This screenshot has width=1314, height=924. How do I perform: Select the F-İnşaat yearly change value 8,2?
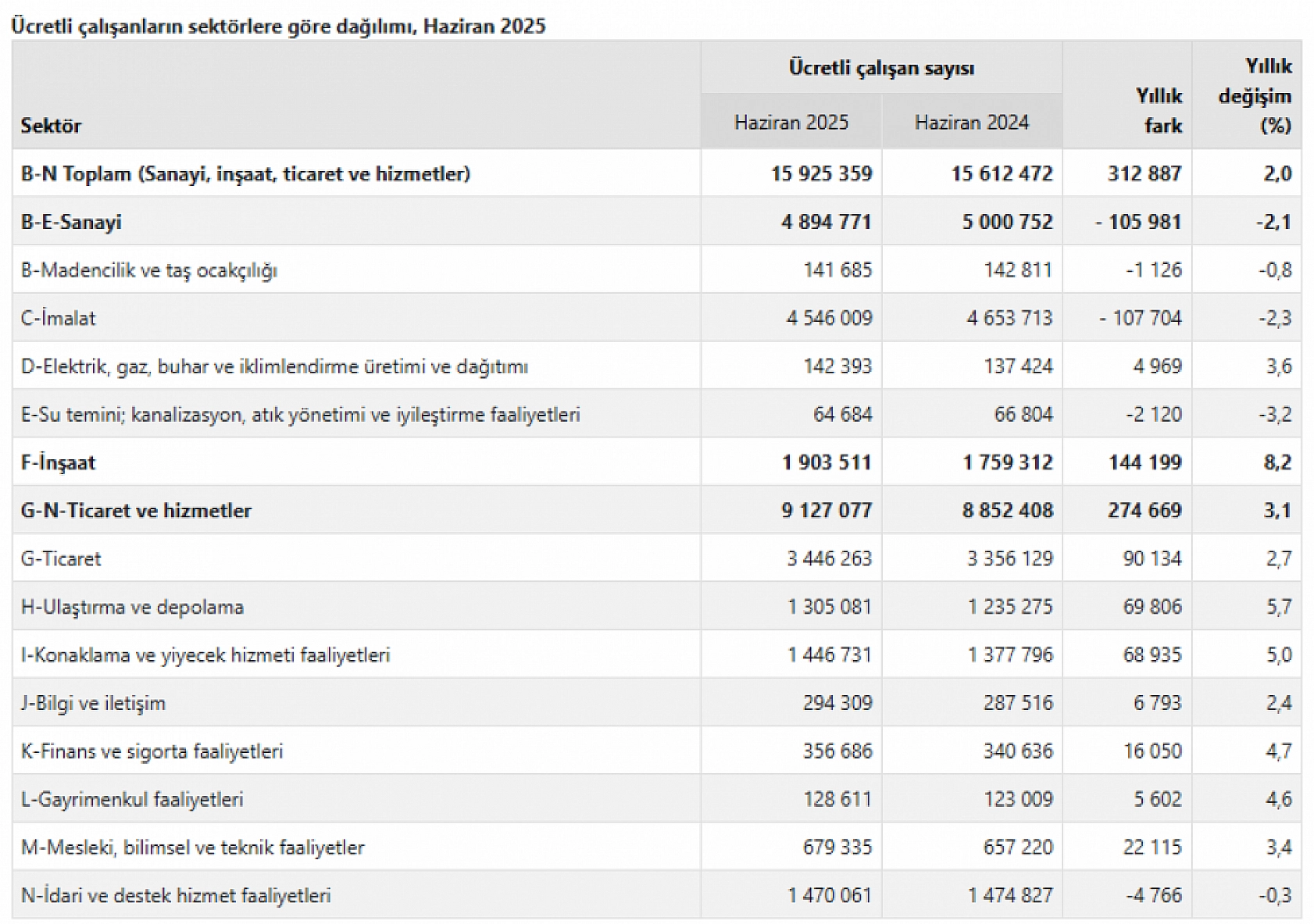point(1277,462)
